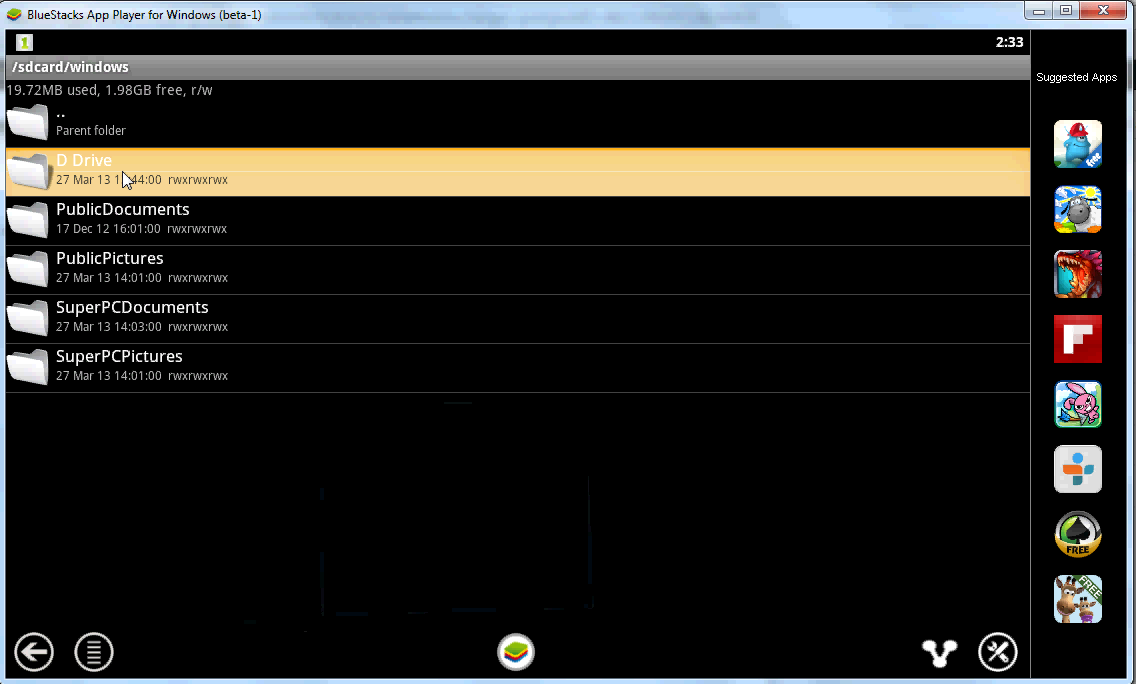Click the BlueStacks title bar logo
Viewport: 1136px width, 684px height.
click(x=14, y=14)
